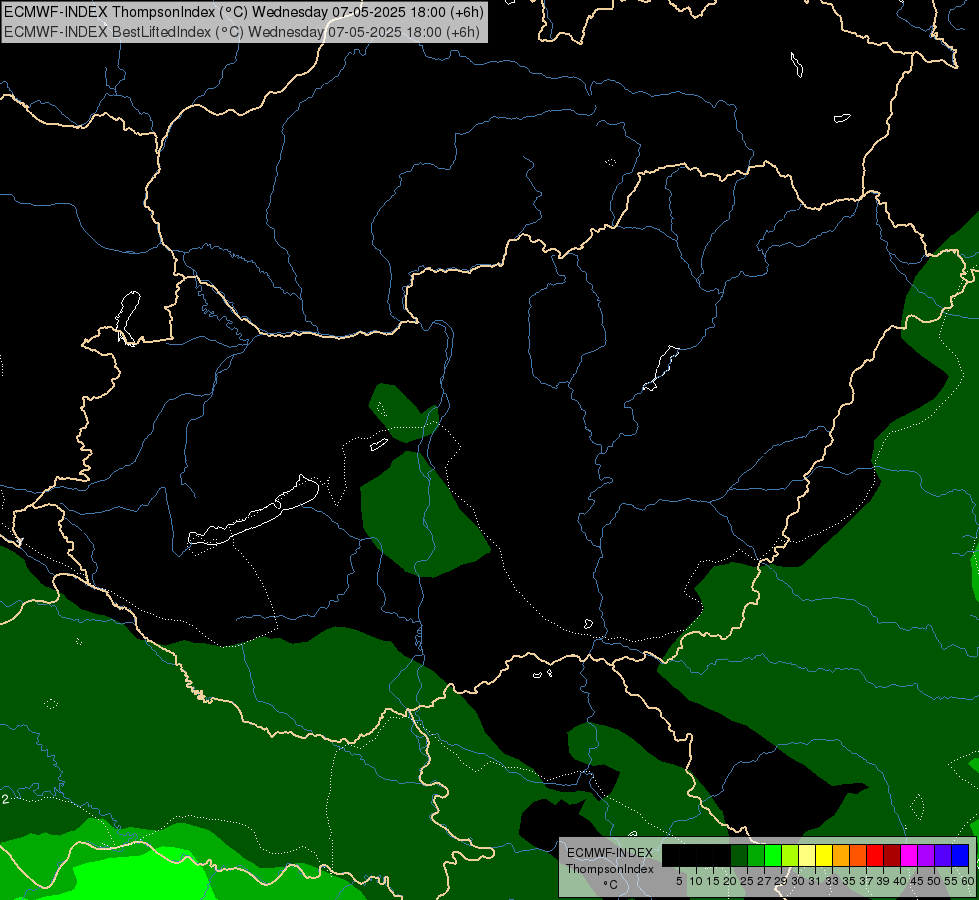Pick the bright yellow 31-33 legend swatch

tap(824, 855)
